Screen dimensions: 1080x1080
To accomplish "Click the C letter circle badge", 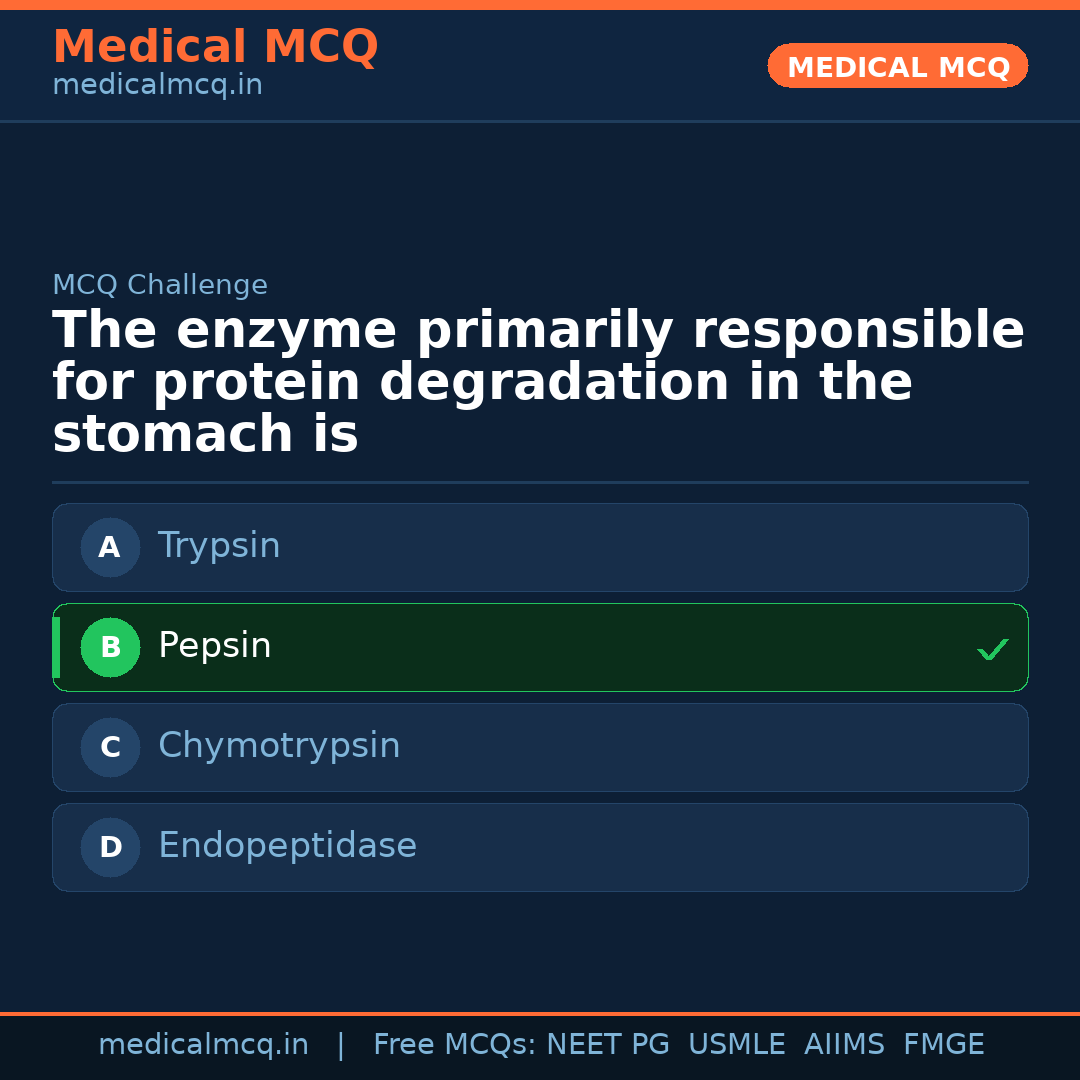I will 110,747.
